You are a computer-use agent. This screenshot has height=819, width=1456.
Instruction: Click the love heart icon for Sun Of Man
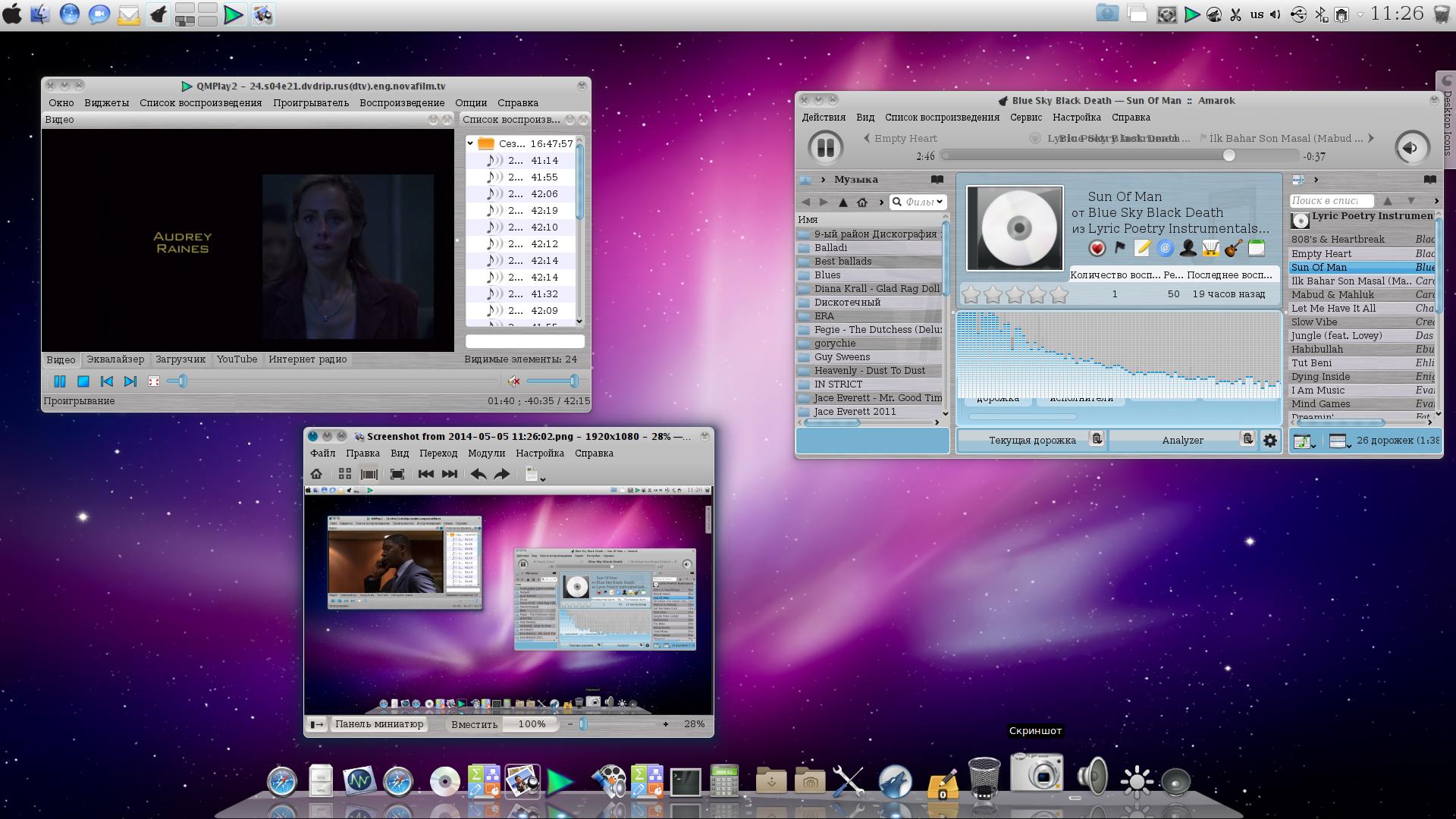1097,248
